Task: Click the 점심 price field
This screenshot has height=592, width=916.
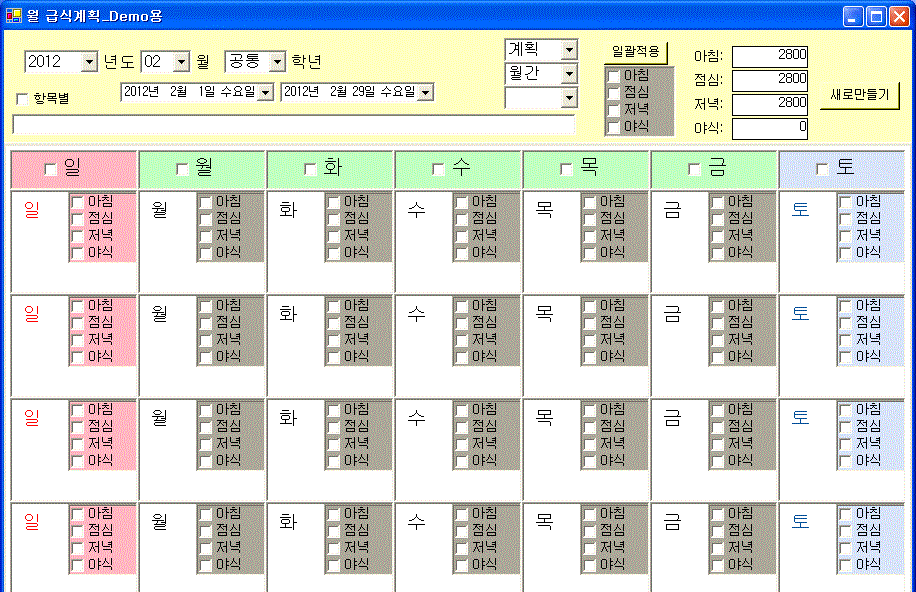Action: (x=770, y=81)
